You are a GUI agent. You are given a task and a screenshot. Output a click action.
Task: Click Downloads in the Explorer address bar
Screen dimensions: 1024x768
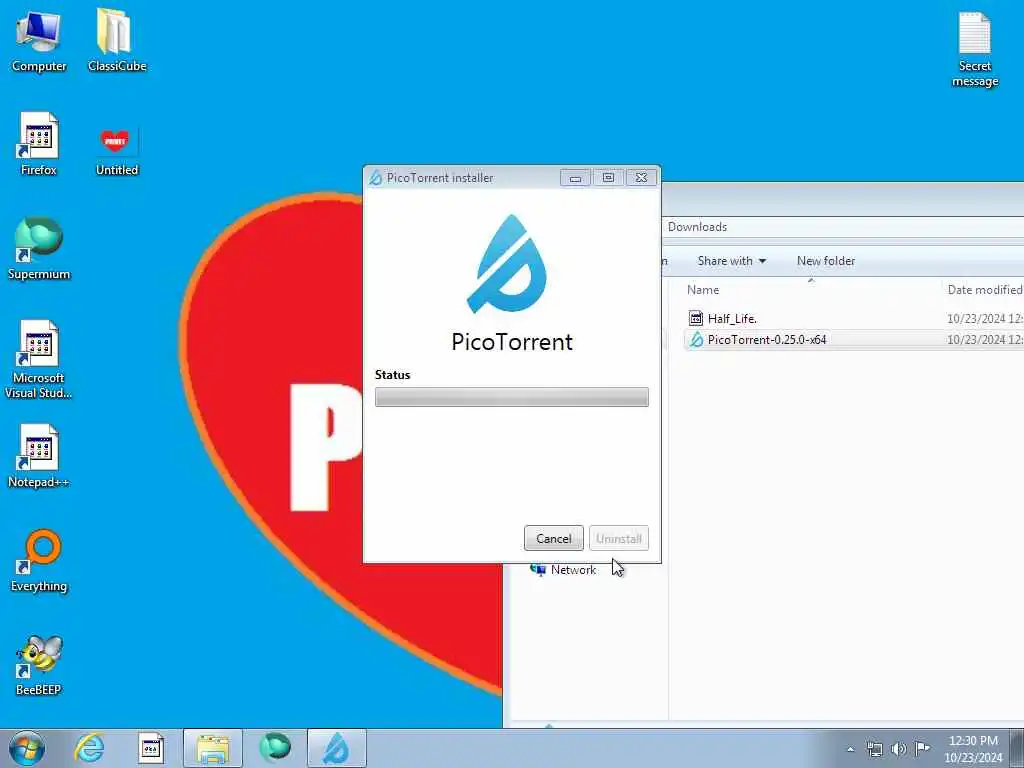click(697, 227)
